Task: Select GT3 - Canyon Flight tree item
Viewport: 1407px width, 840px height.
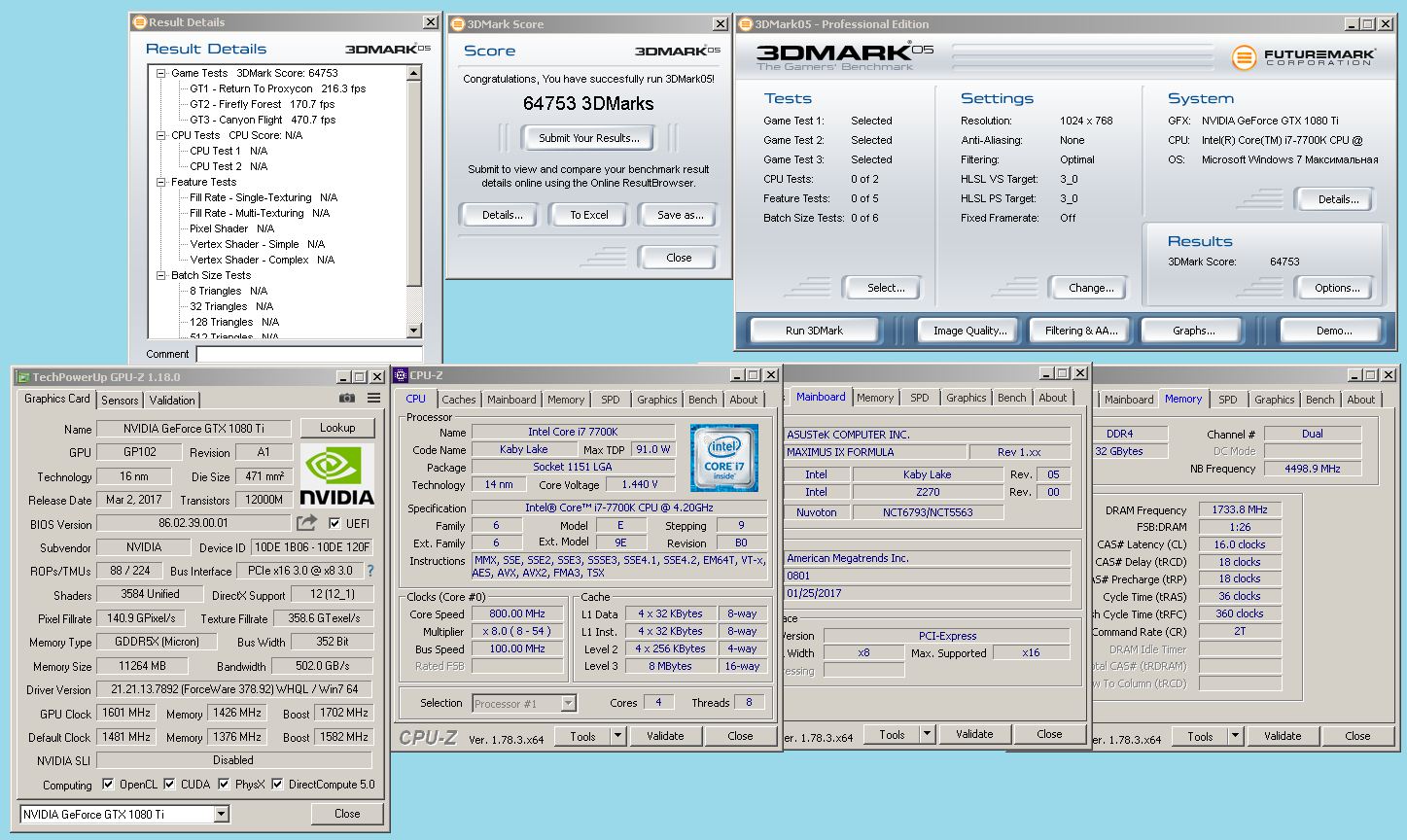Action: coord(263,120)
